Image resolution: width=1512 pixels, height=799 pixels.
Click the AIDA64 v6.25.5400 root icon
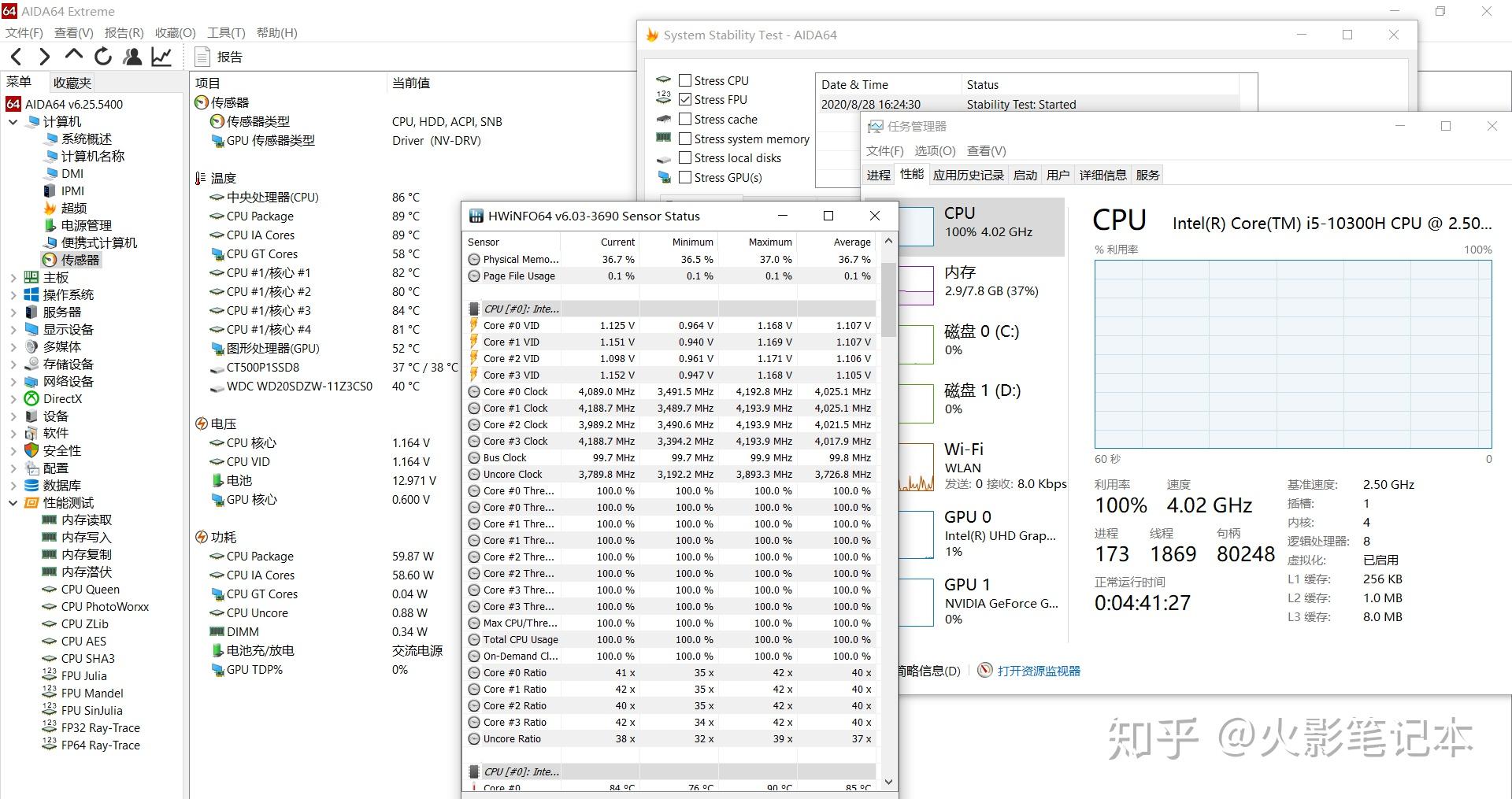click(x=13, y=104)
